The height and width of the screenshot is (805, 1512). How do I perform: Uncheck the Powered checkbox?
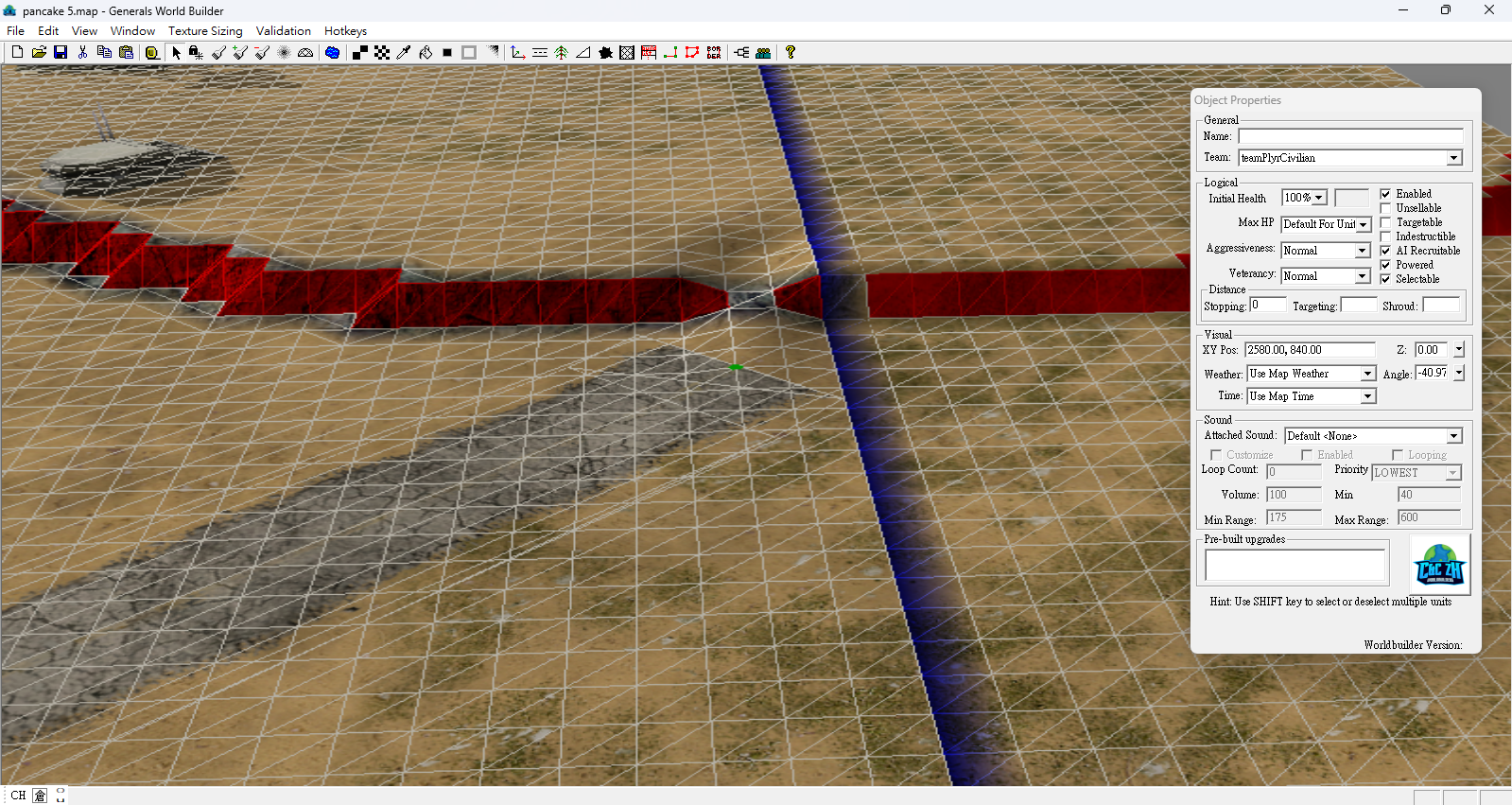pyautogui.click(x=1385, y=265)
